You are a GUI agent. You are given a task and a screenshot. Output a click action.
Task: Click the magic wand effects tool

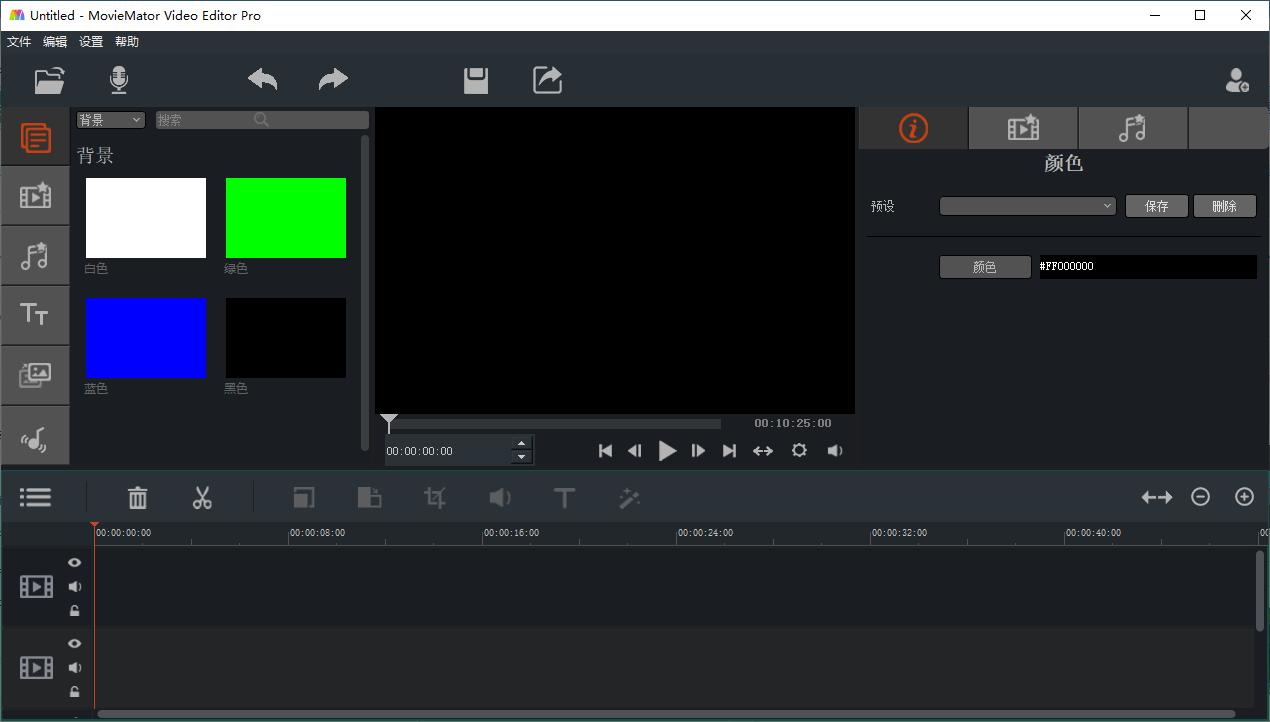tap(629, 497)
